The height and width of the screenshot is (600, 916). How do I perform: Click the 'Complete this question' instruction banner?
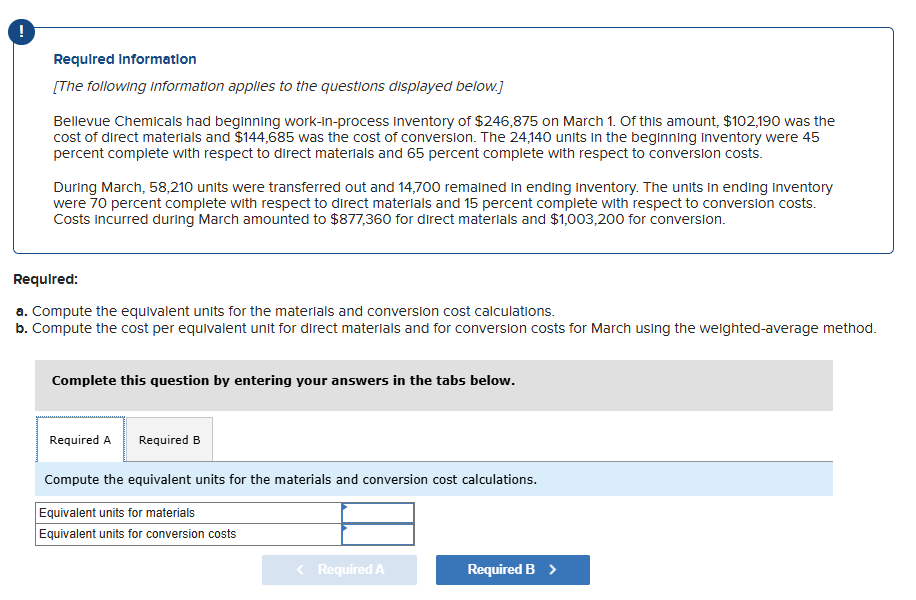coord(283,381)
